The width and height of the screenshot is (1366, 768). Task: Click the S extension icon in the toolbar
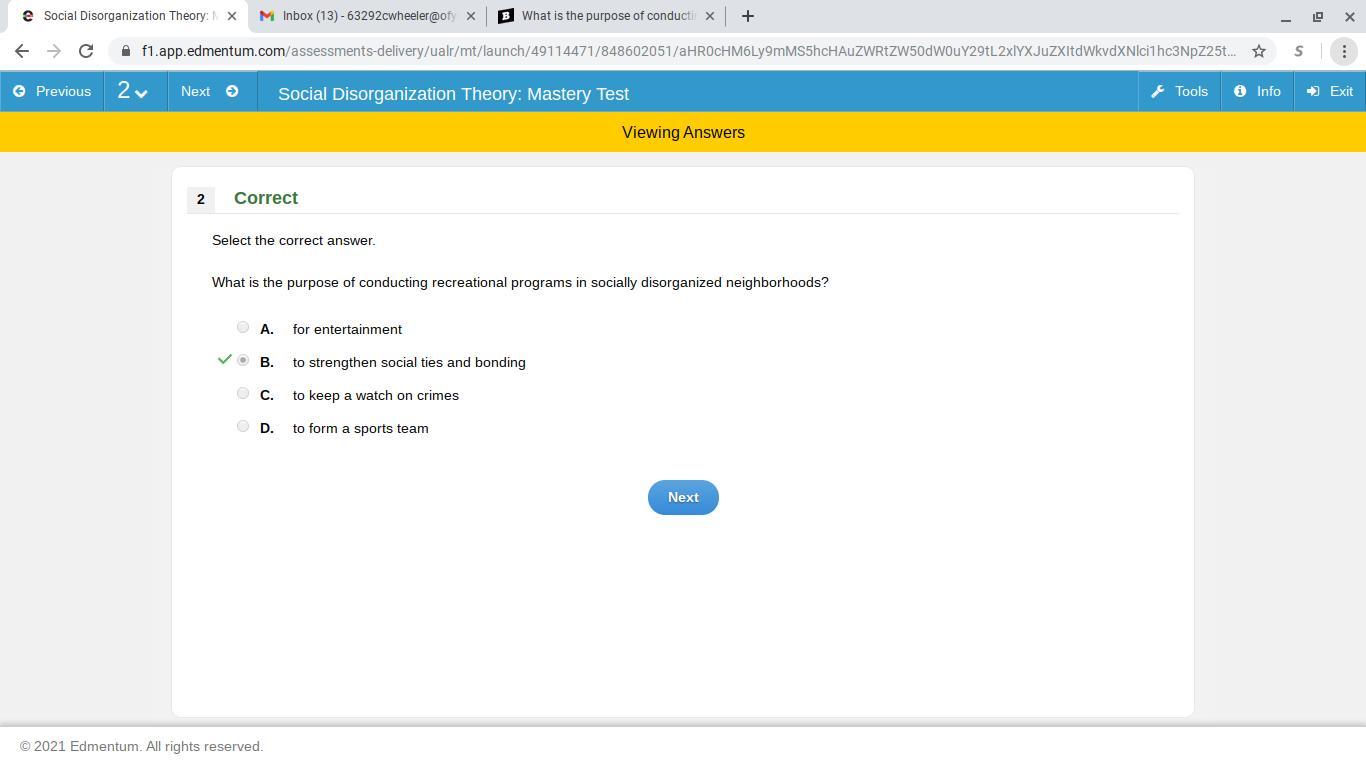(x=1299, y=51)
